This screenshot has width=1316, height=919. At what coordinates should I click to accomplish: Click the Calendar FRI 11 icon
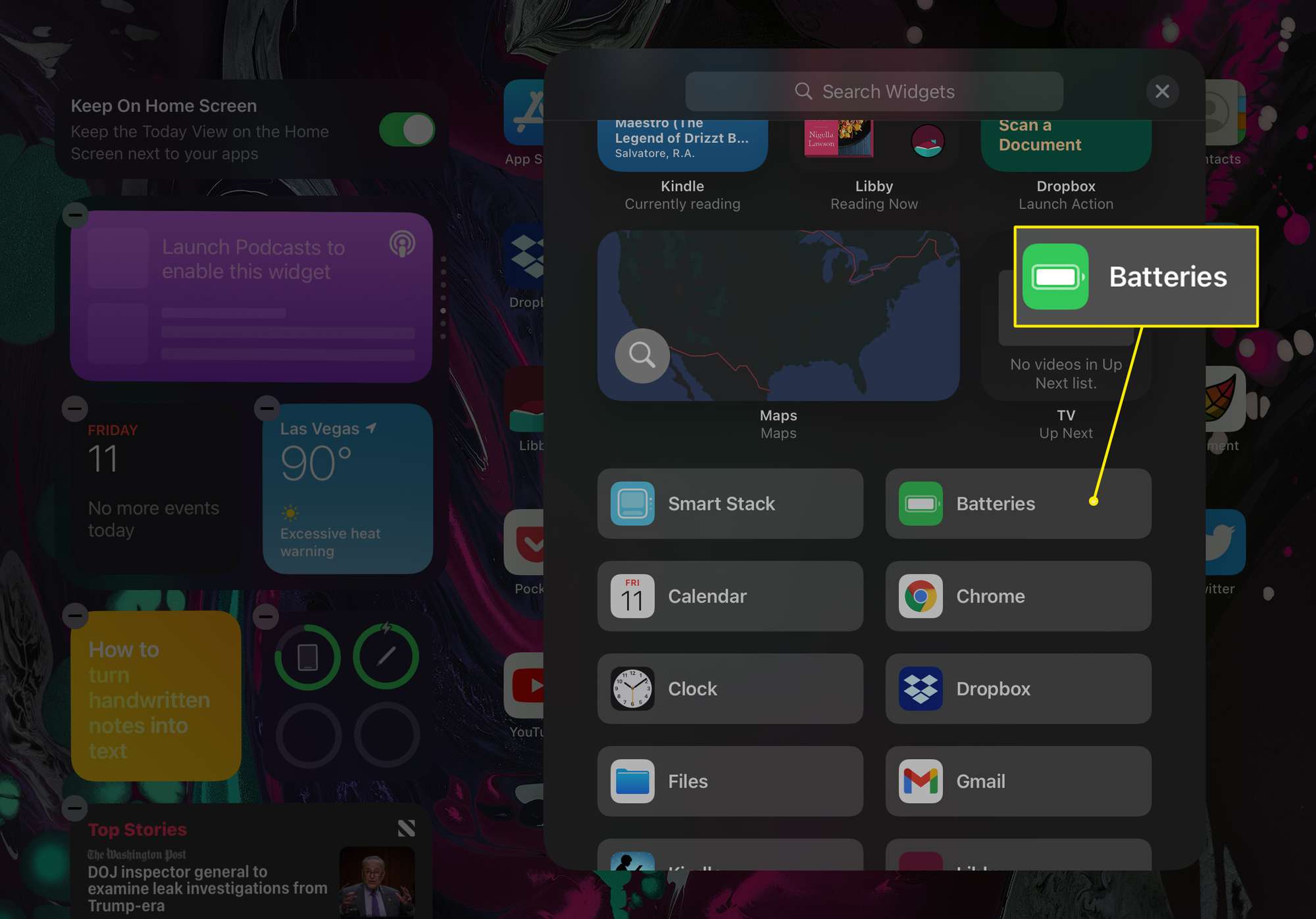[x=632, y=596]
